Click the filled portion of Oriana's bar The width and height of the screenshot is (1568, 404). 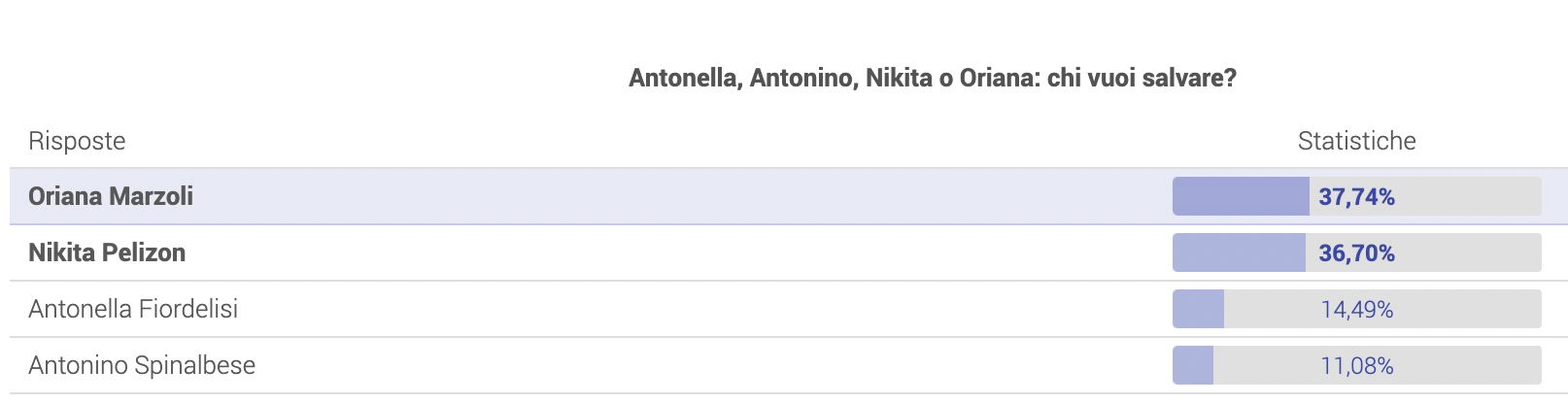click(1241, 196)
